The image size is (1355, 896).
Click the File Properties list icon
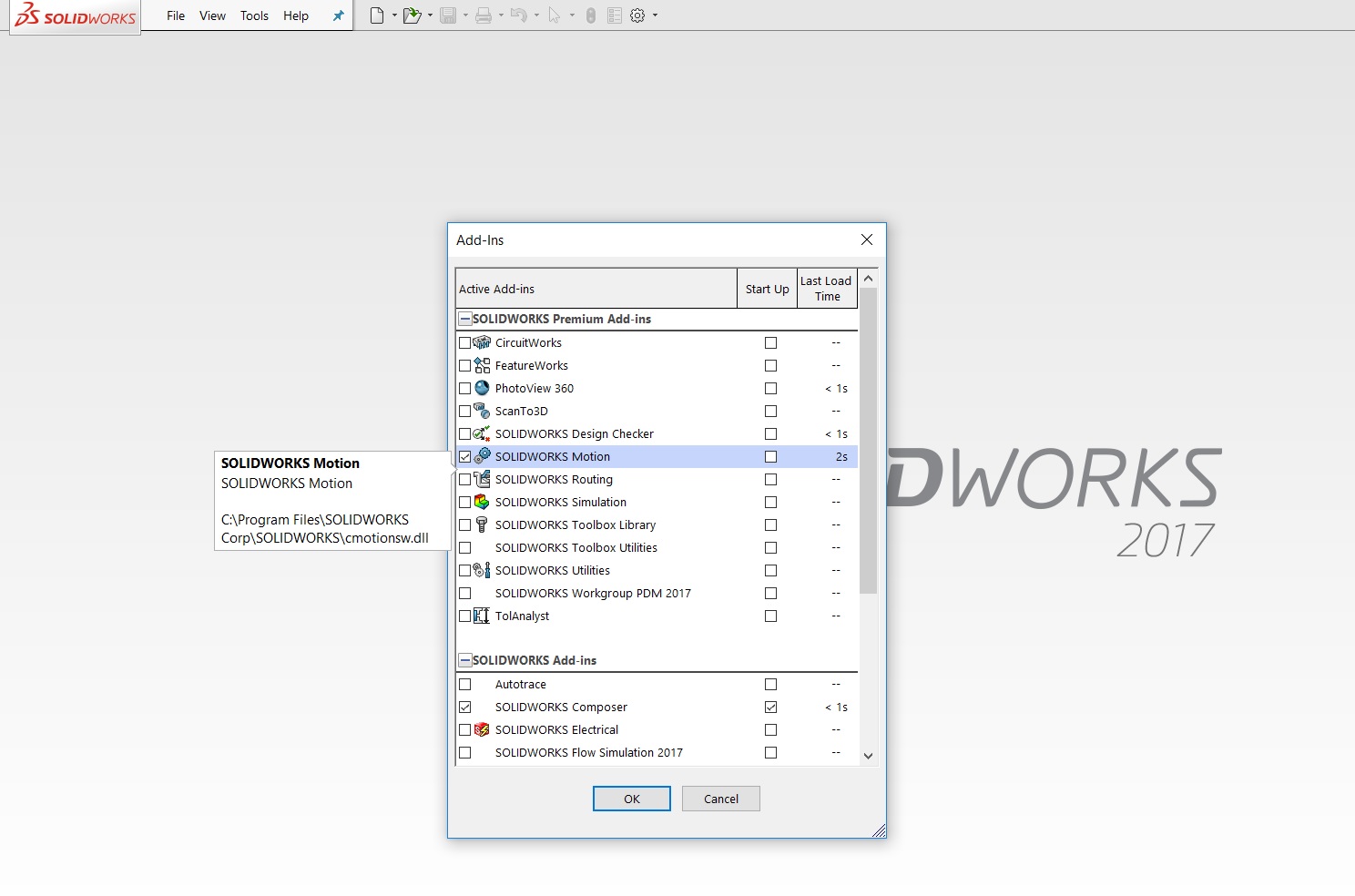[615, 15]
